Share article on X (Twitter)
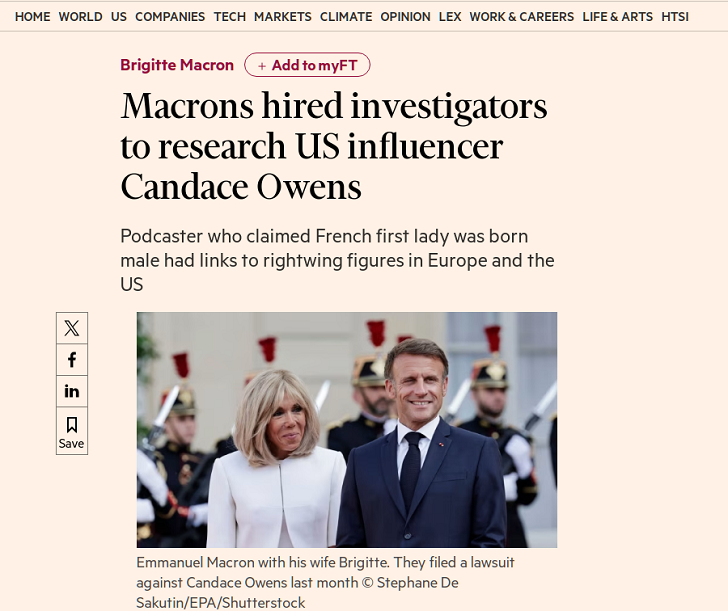The width and height of the screenshot is (728, 611). 71,328
